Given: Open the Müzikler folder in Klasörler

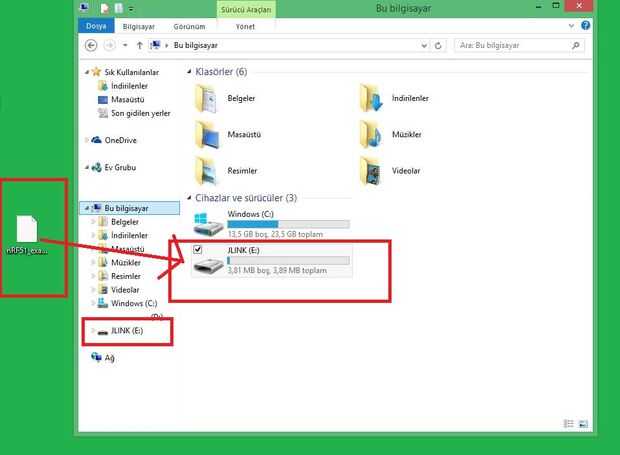Looking at the screenshot, I should click(x=370, y=135).
